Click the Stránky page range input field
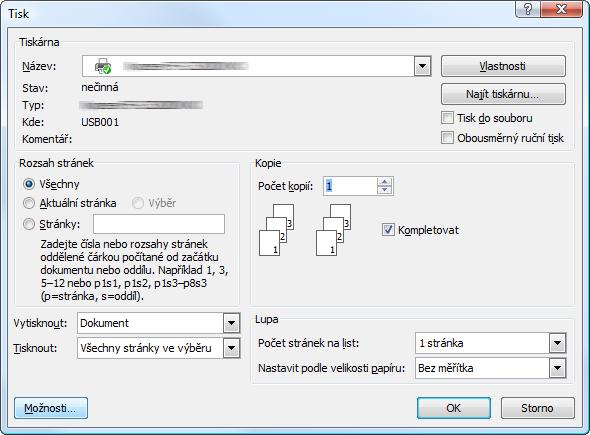 point(159,224)
